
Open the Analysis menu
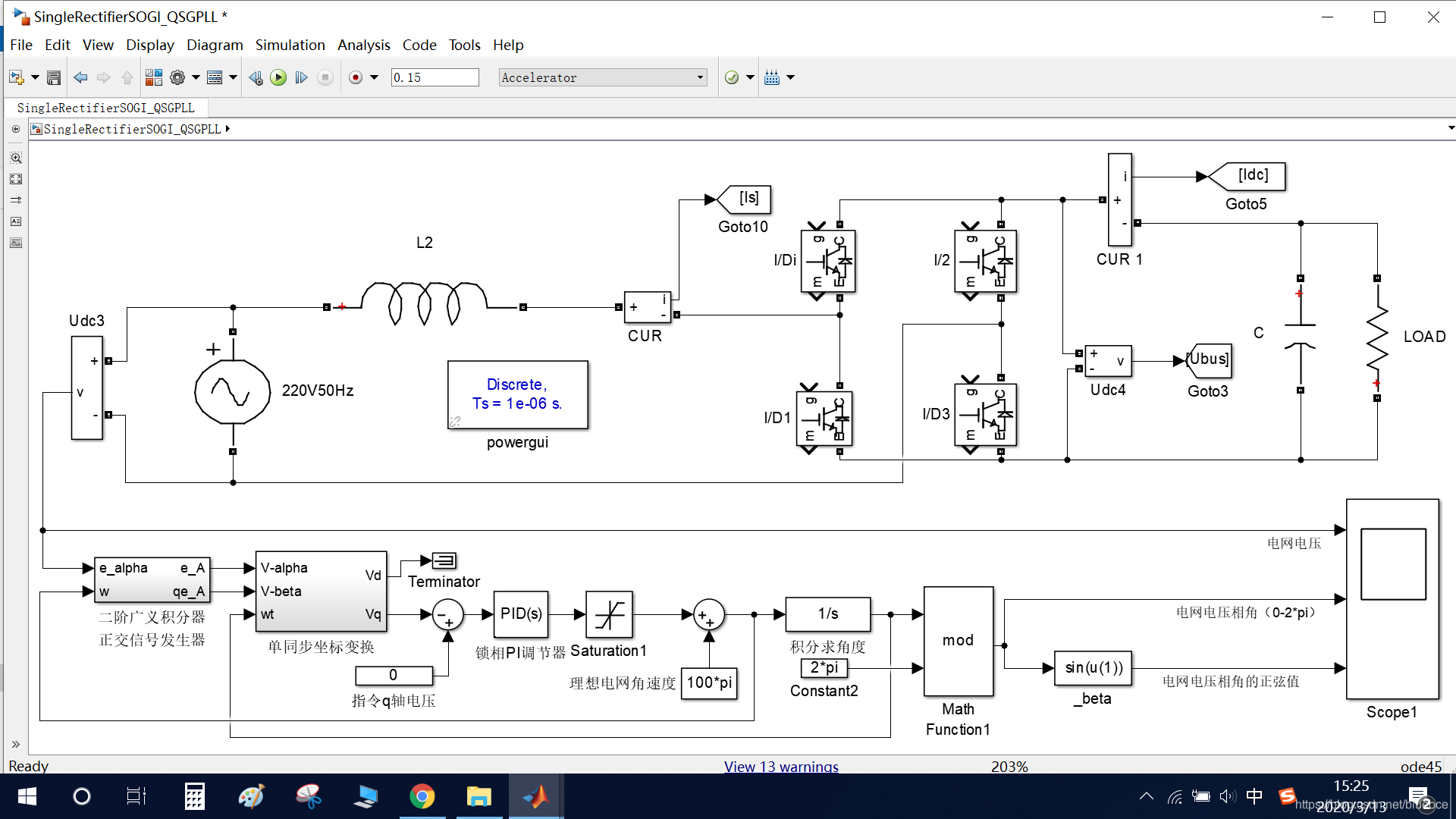[x=363, y=45]
